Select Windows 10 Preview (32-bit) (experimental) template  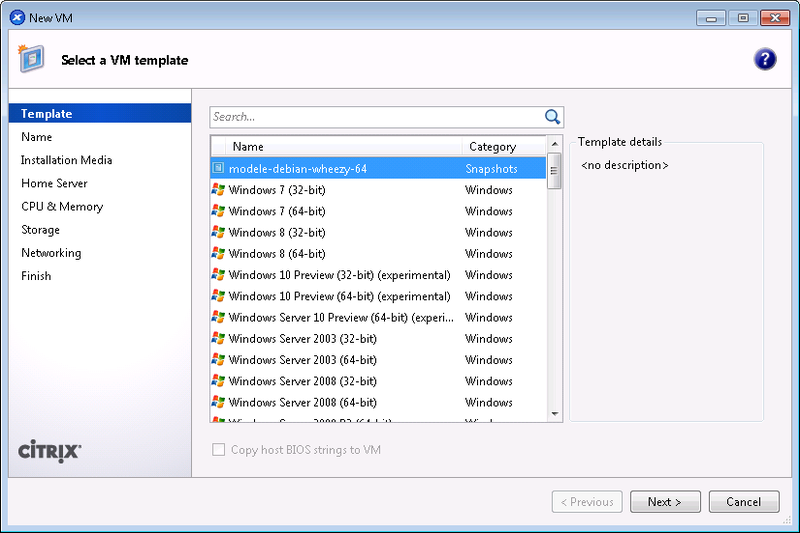pyautogui.click(x=378, y=274)
